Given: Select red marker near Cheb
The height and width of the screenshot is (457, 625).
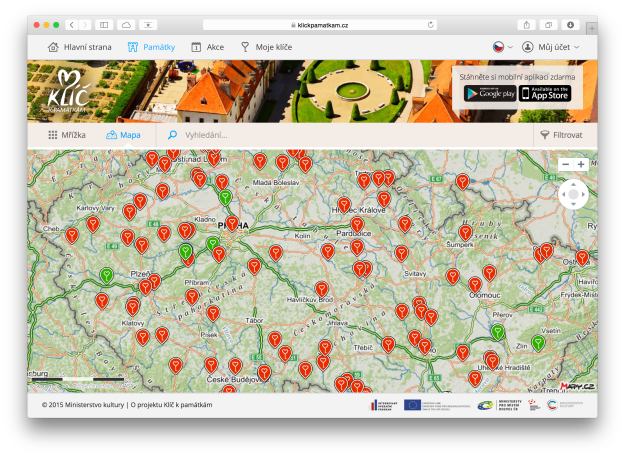Looking at the screenshot, I should point(72,235).
